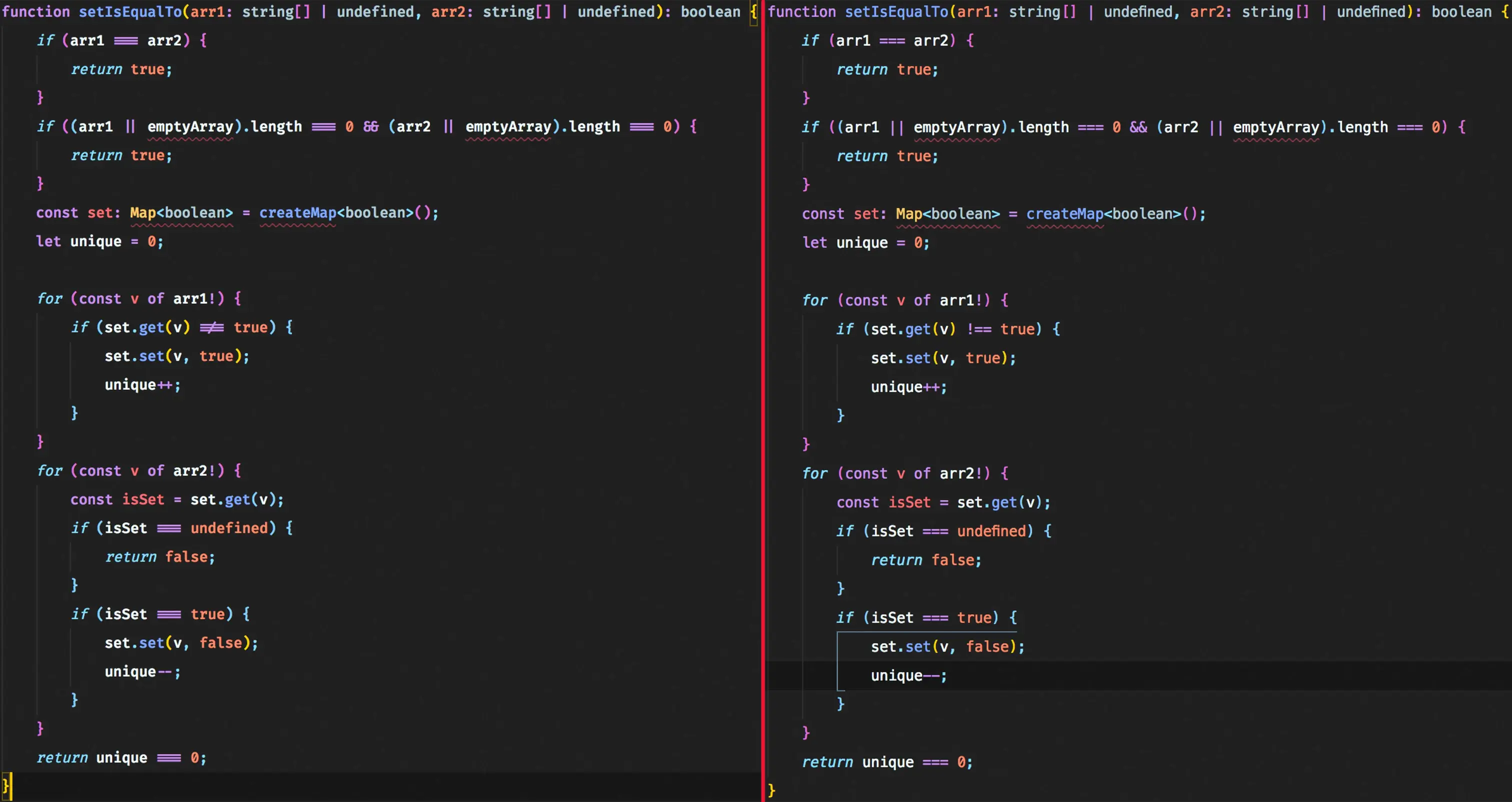Click the highlighted unique-- line in right pane
Screen dimensions: 1512x802
click(x=908, y=676)
